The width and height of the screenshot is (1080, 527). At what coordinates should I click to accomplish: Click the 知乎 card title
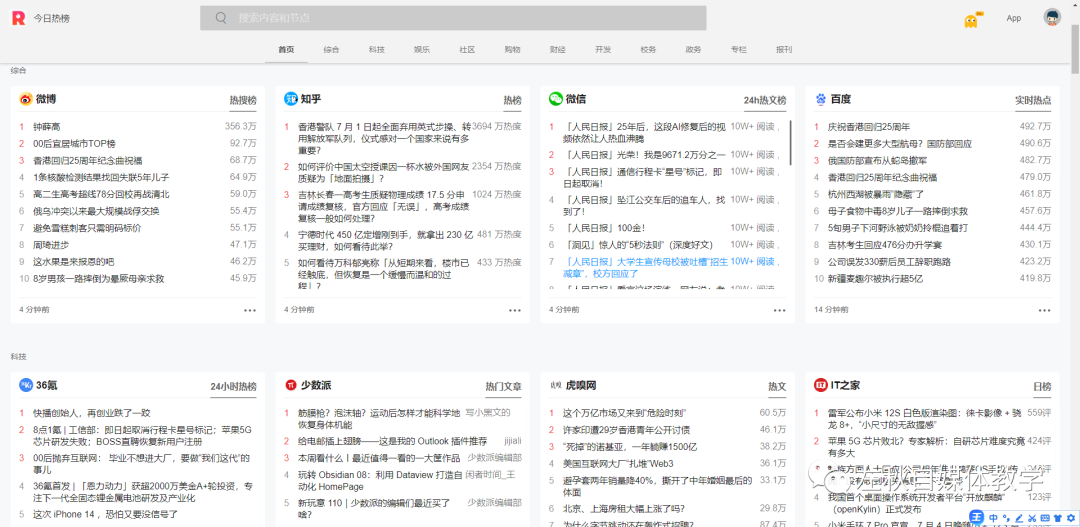tap(311, 99)
